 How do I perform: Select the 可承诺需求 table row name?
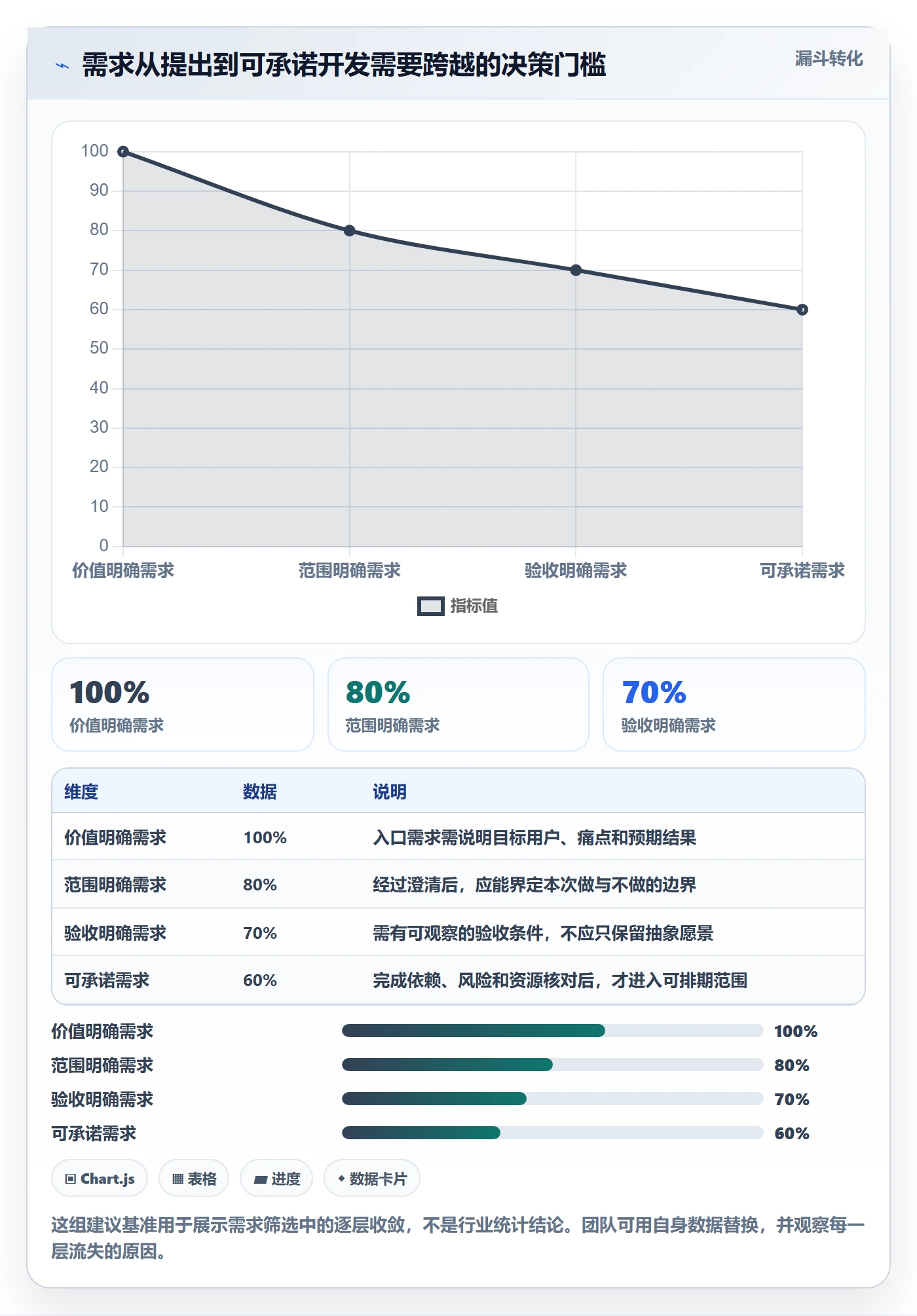point(107,980)
